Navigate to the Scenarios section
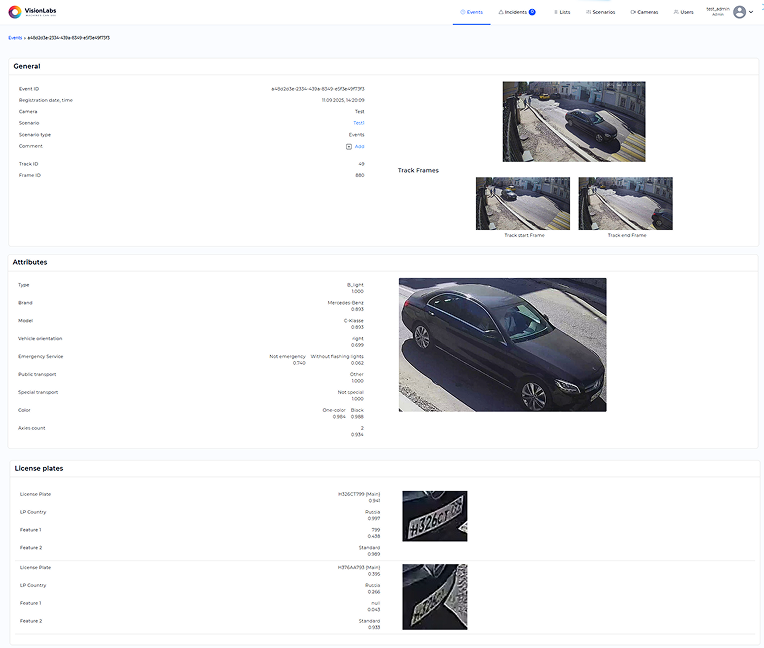This screenshot has width=764, height=648. click(600, 12)
